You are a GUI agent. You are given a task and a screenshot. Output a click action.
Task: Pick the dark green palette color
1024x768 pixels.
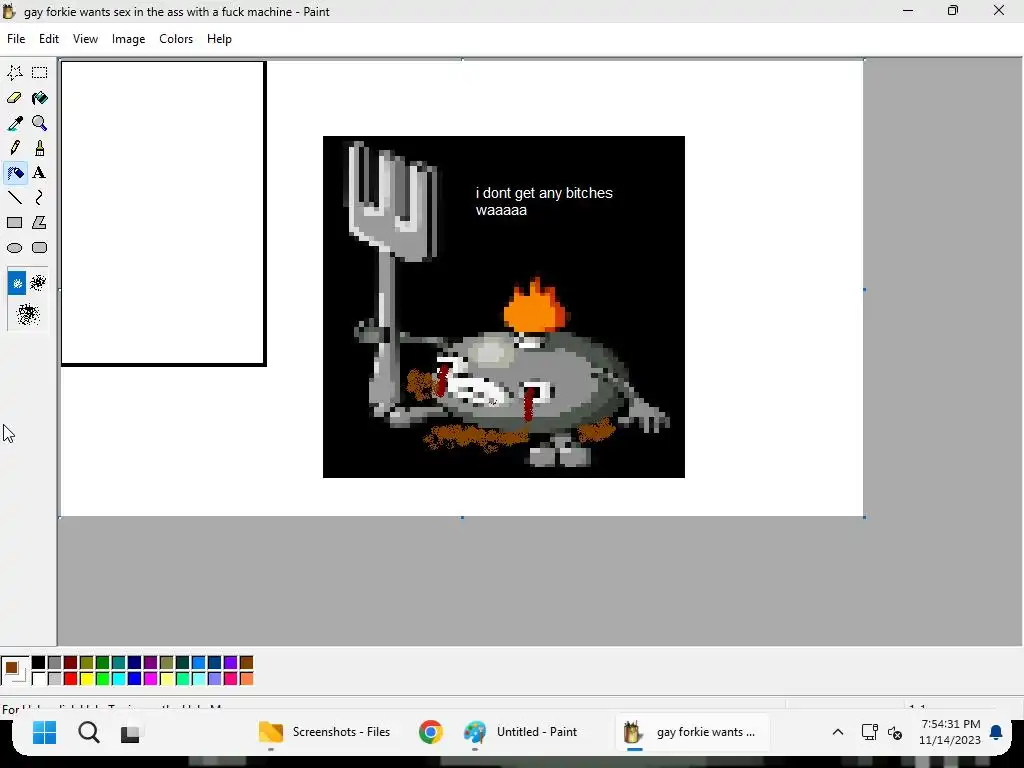(x=103, y=663)
